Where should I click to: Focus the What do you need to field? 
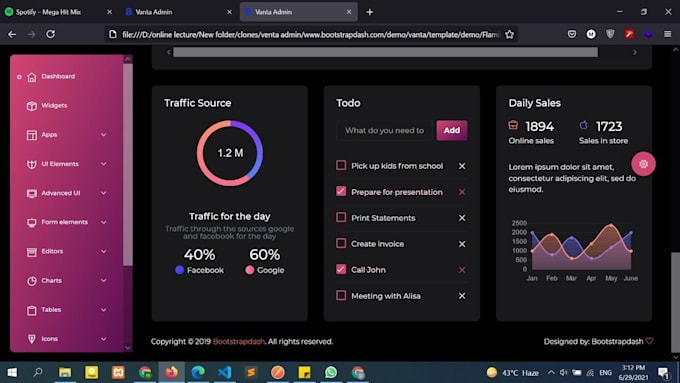click(x=386, y=130)
